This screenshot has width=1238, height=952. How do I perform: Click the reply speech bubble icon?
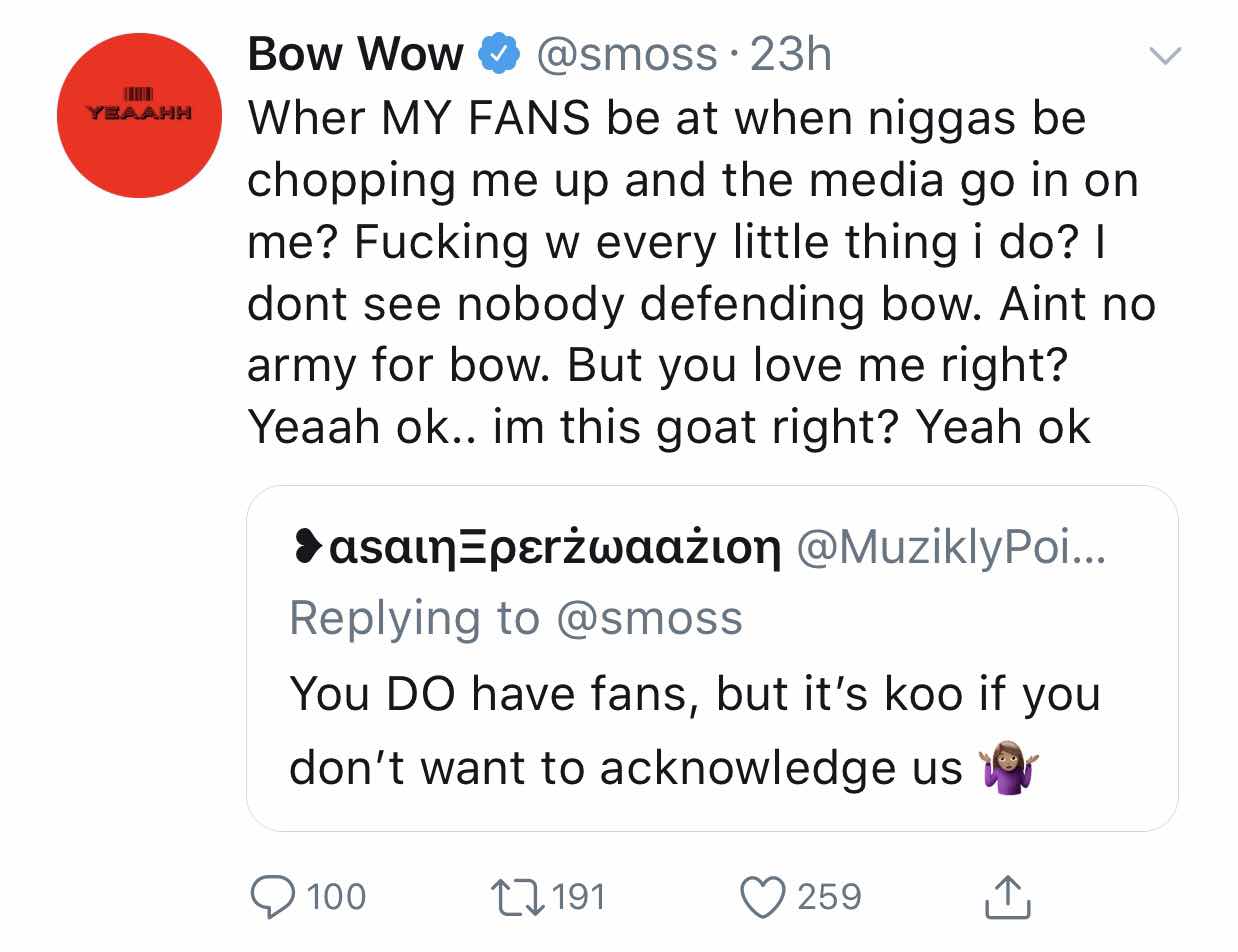(x=270, y=897)
